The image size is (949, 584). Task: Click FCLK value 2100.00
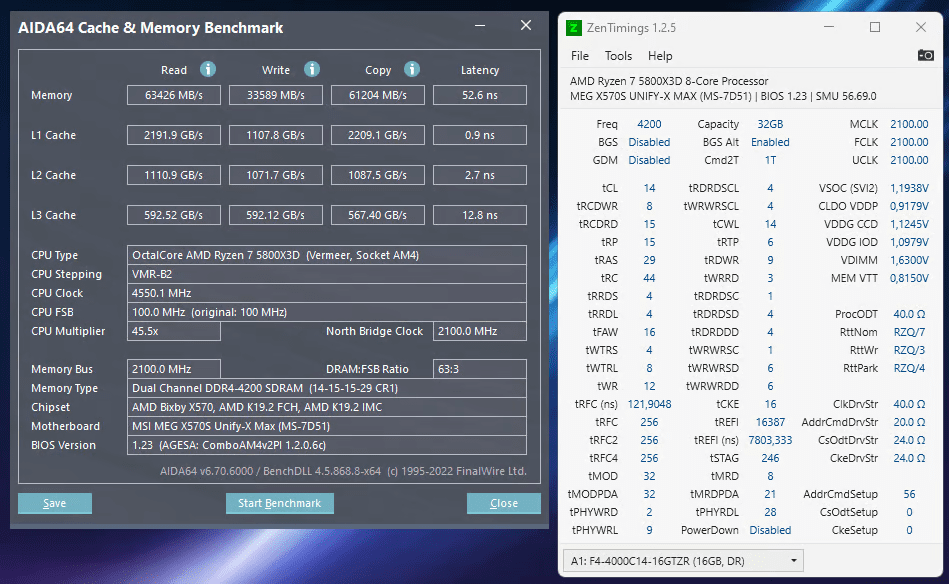909,142
